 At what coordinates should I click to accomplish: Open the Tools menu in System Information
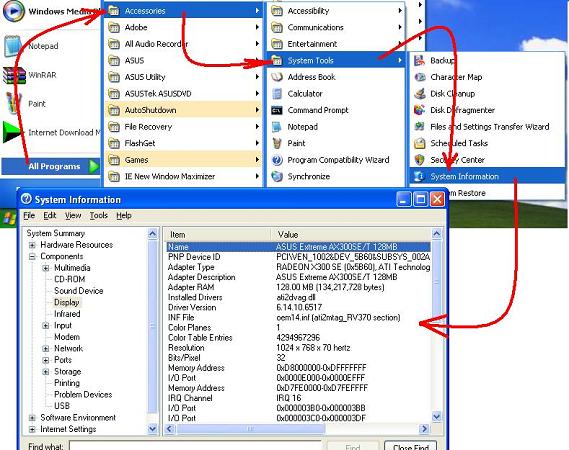[x=99, y=216]
